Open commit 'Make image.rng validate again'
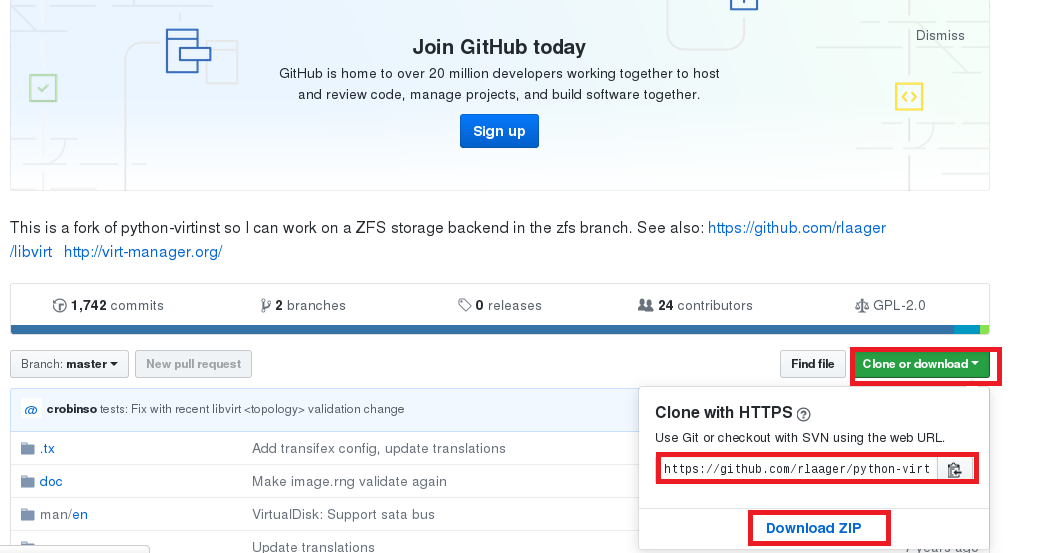The width and height of the screenshot is (1046, 553). [349, 482]
